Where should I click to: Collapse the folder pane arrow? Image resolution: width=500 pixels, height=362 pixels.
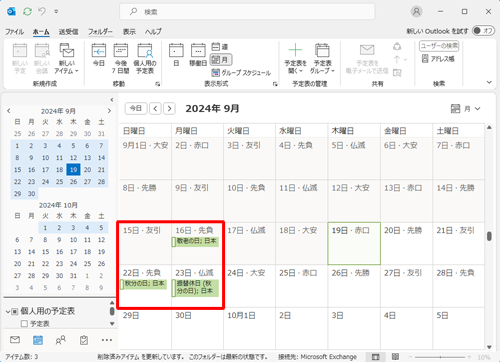coord(112,100)
